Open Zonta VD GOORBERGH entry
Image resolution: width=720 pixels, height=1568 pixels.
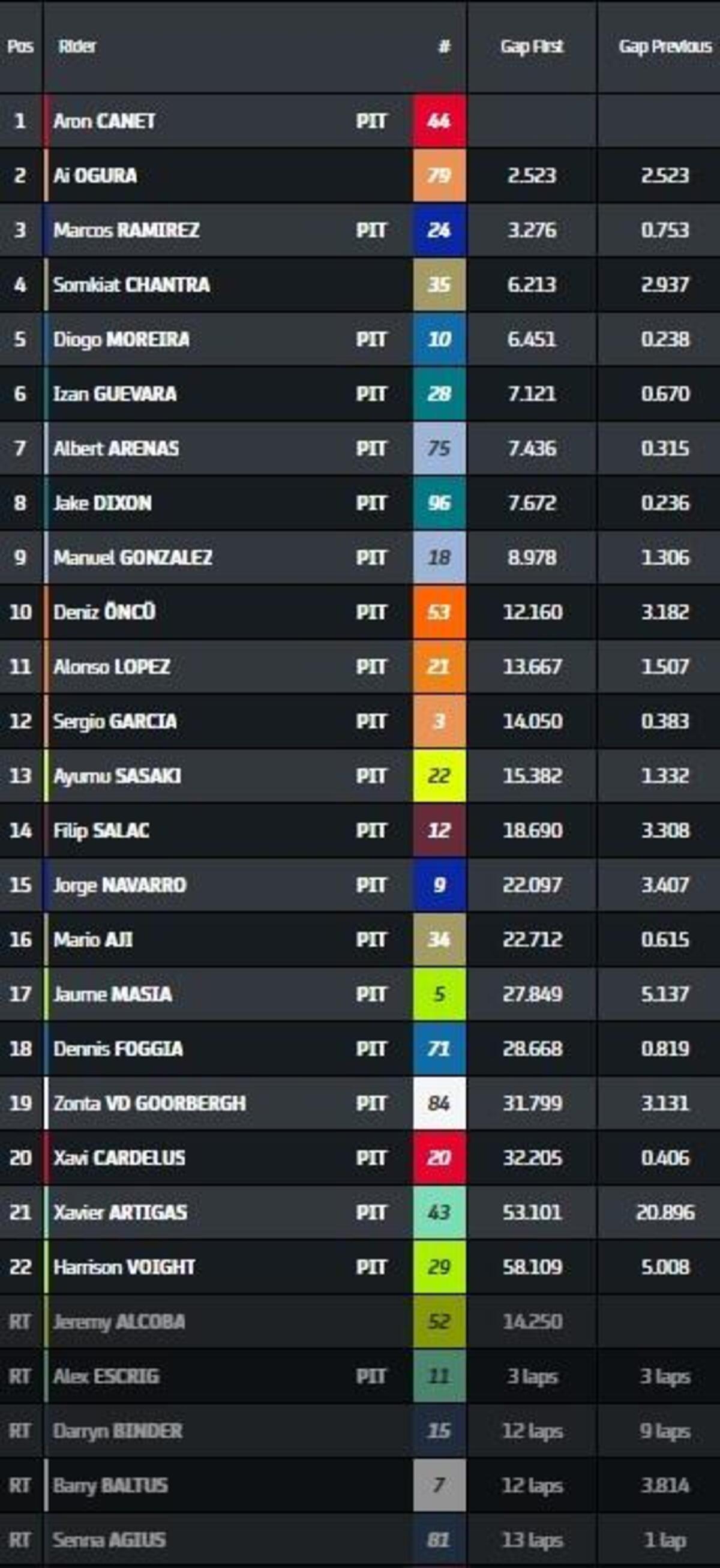click(x=150, y=1103)
